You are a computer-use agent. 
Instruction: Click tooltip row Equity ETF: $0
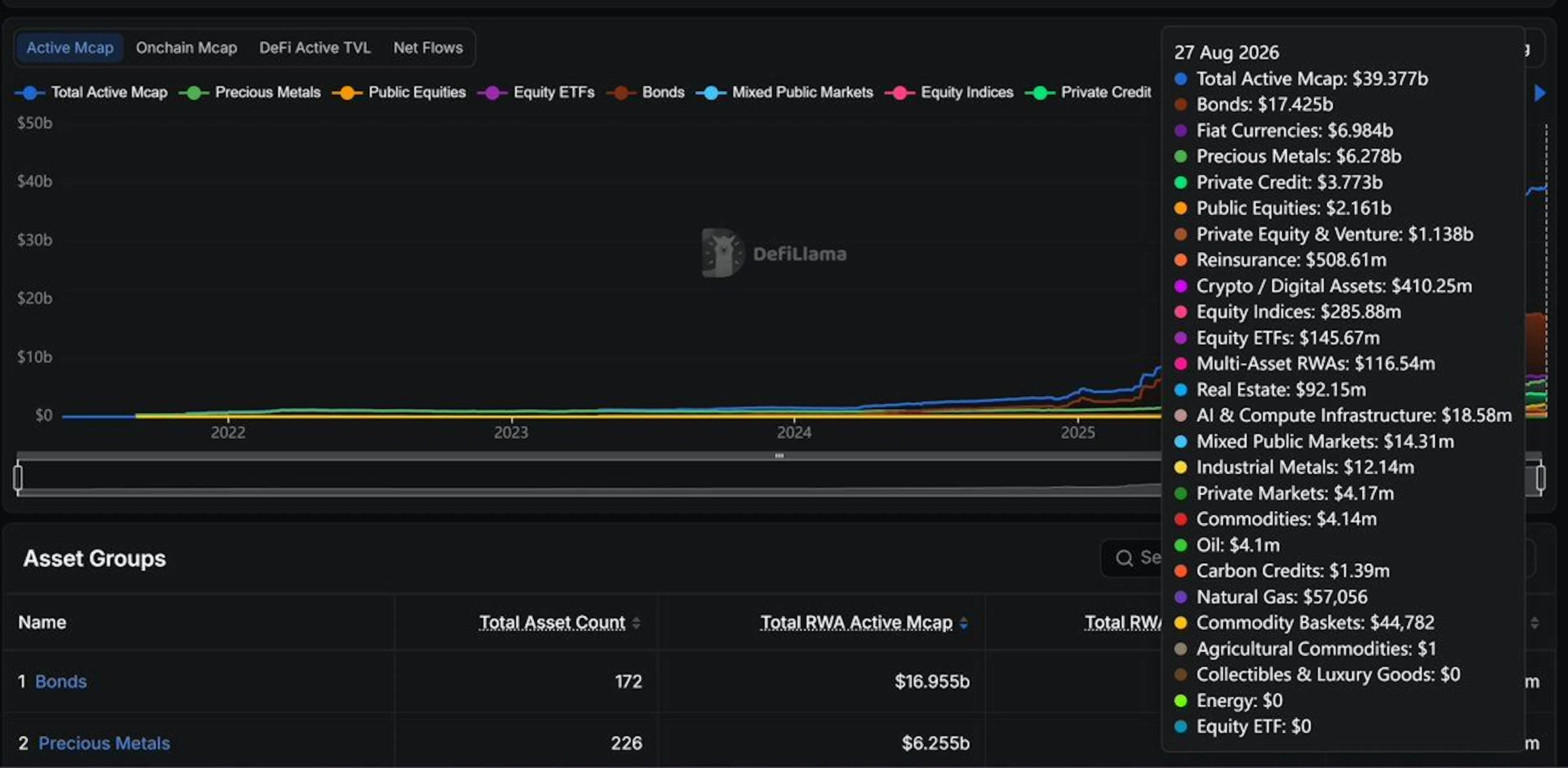click(1243, 727)
